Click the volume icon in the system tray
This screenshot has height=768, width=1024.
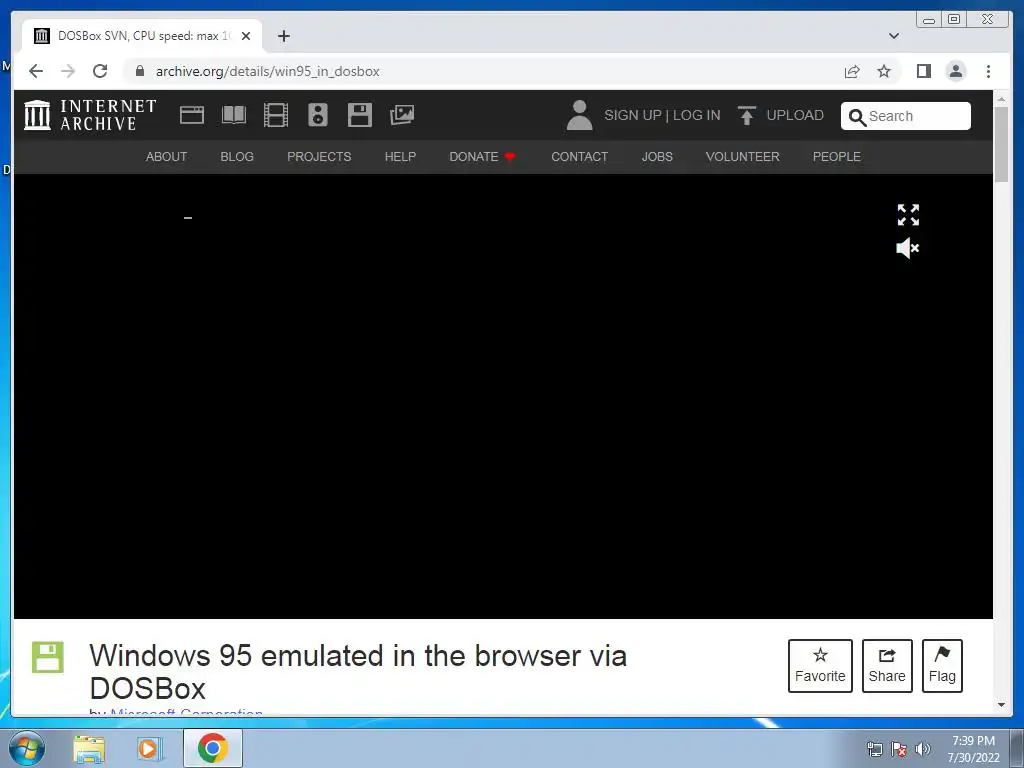pyautogui.click(x=923, y=749)
